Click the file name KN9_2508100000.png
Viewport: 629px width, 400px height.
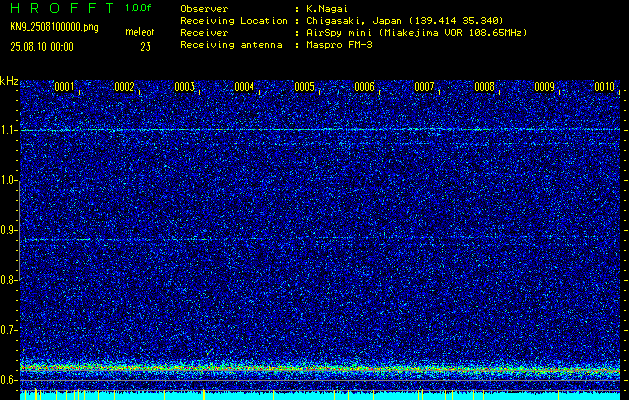tap(54, 27)
